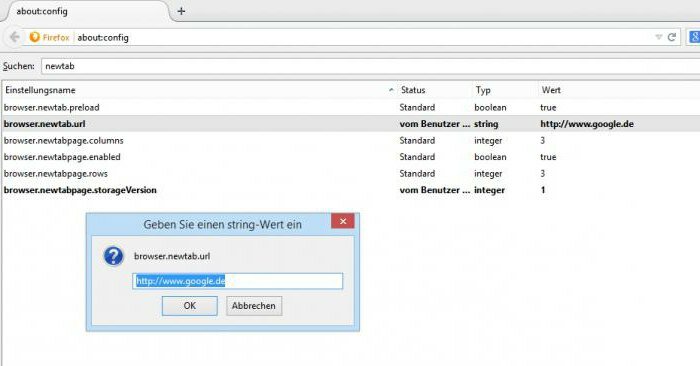
Task: Click the string value input field in the dialog
Action: [x=238, y=281]
